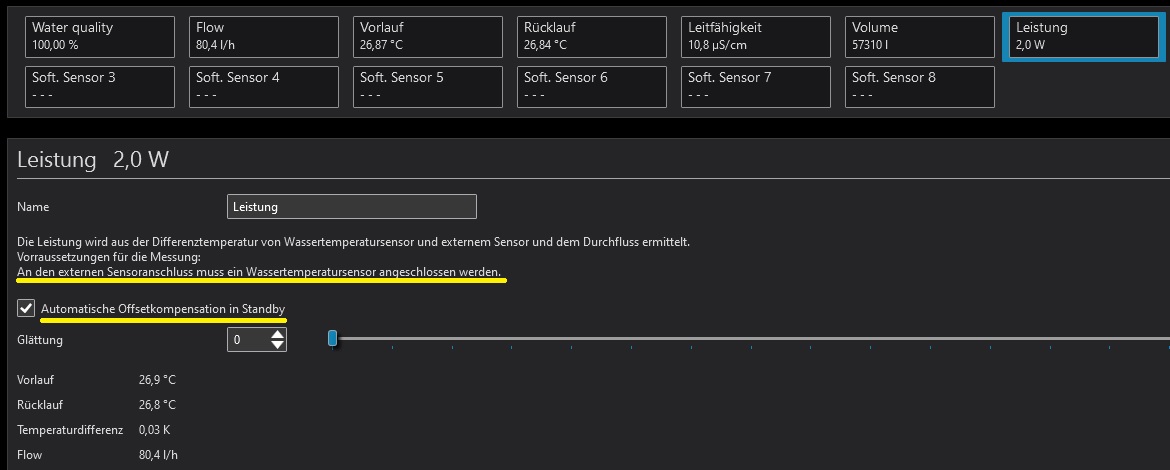Click the Glättung numeric value field
Image resolution: width=1170 pixels, height=470 pixels.
click(x=248, y=339)
